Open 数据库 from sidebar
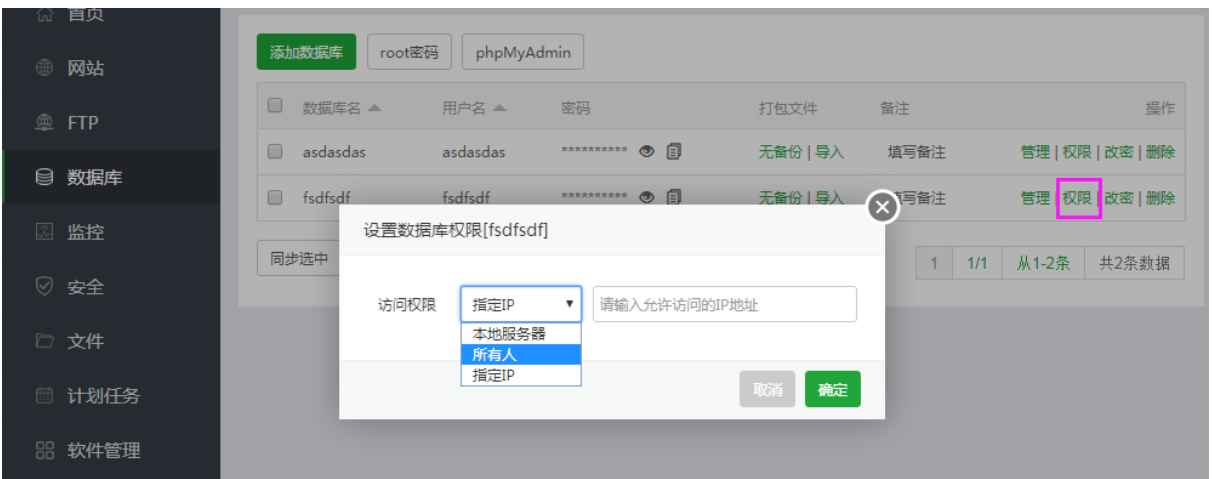Screen dimensions: 1212x479 tap(94, 178)
